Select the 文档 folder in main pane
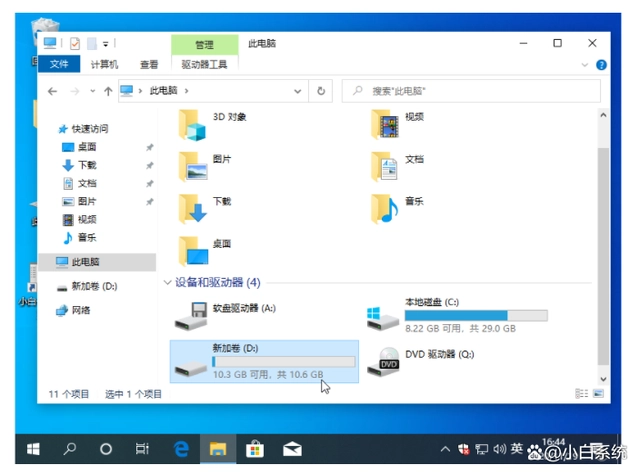 coord(384,166)
